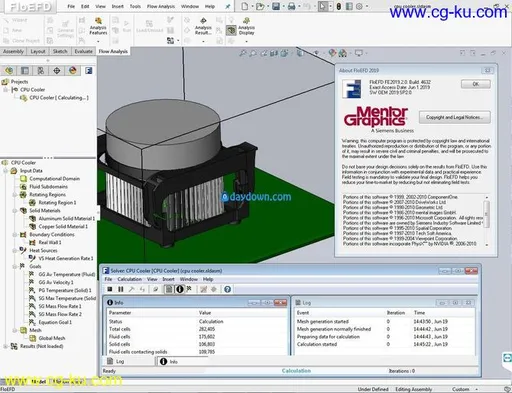Viewport: 512px width, 393px height.
Task: Click the Event column header in Log pane
Action: click(x=303, y=313)
